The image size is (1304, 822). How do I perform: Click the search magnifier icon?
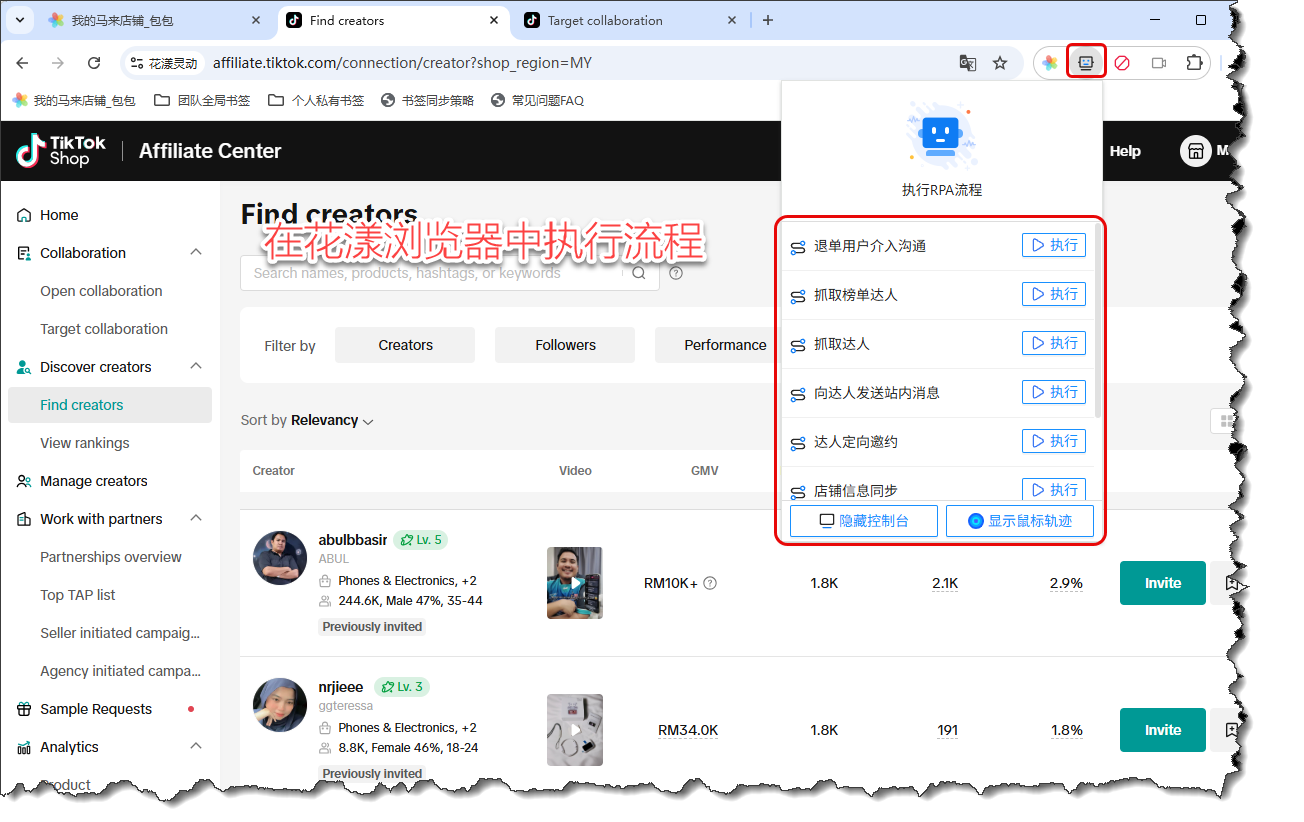(639, 273)
